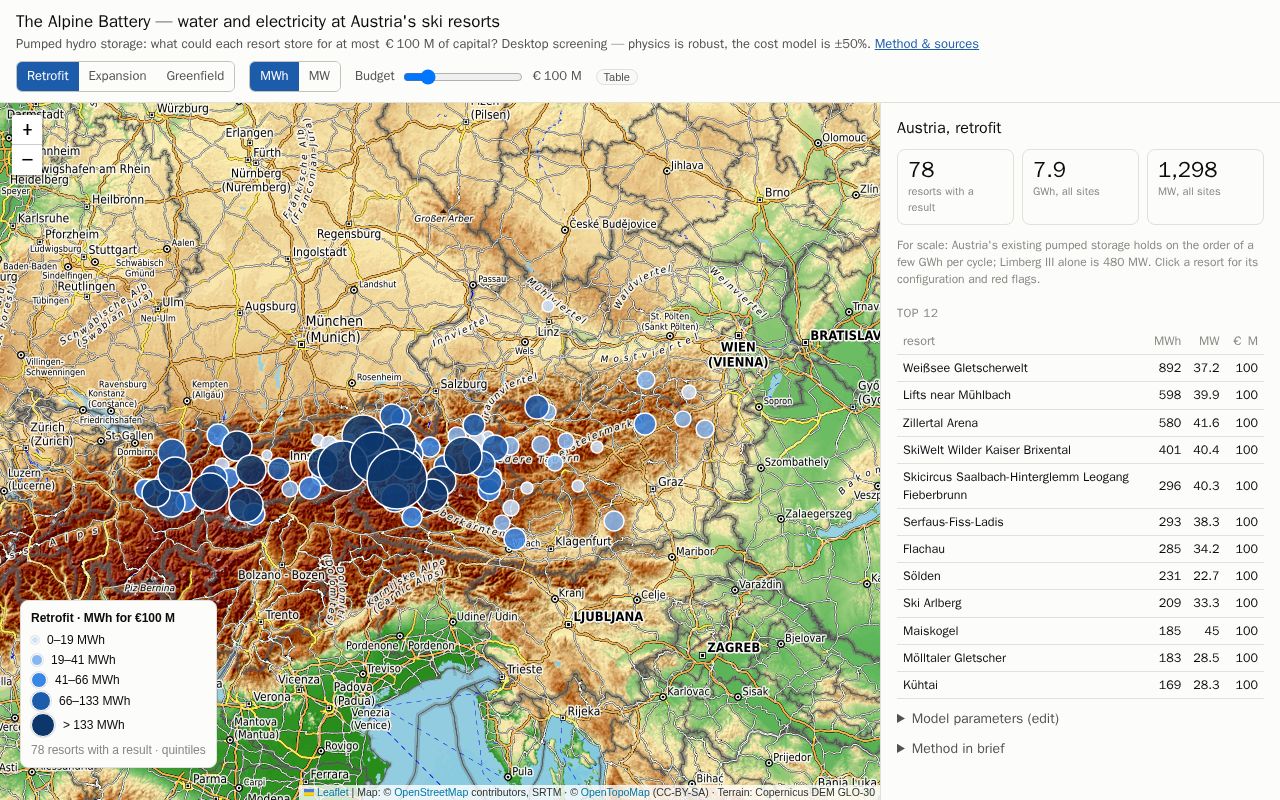The height and width of the screenshot is (800, 1280).
Task: Select Flachau row
Action: [1080, 549]
